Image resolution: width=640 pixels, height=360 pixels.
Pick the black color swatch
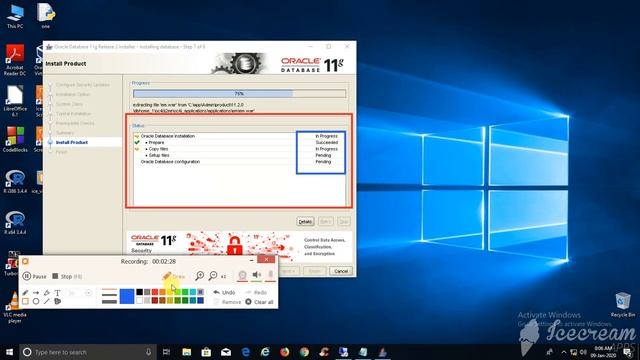(140, 292)
